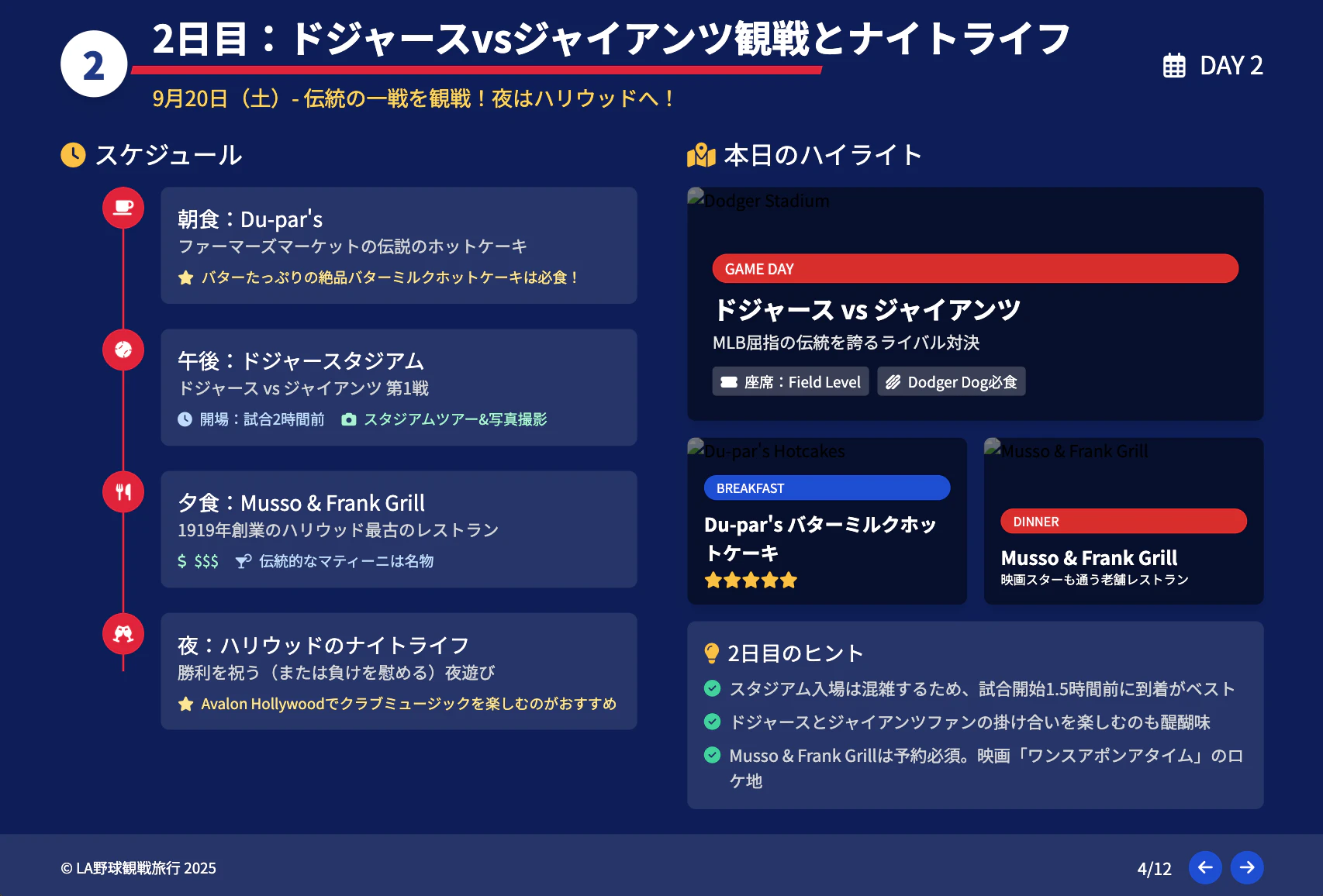Click the BREAKFAST blue badge
Viewport: 1323px width, 896px height.
pyautogui.click(x=827, y=488)
